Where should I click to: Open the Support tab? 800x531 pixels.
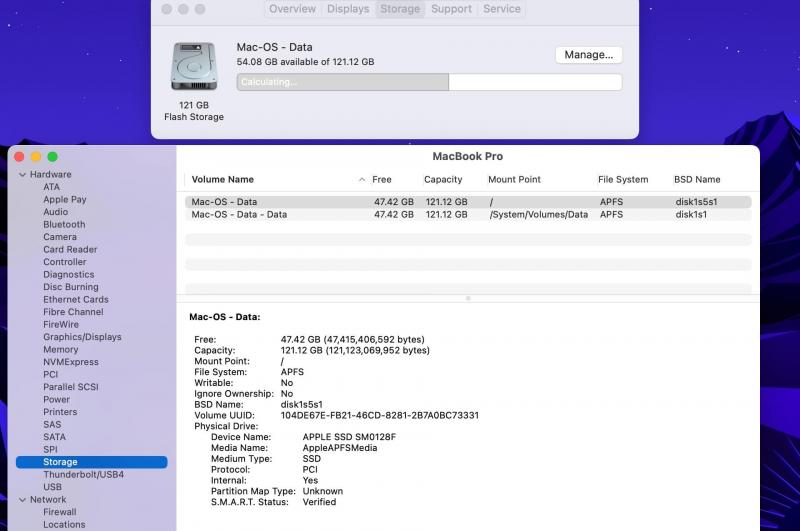coord(451,9)
